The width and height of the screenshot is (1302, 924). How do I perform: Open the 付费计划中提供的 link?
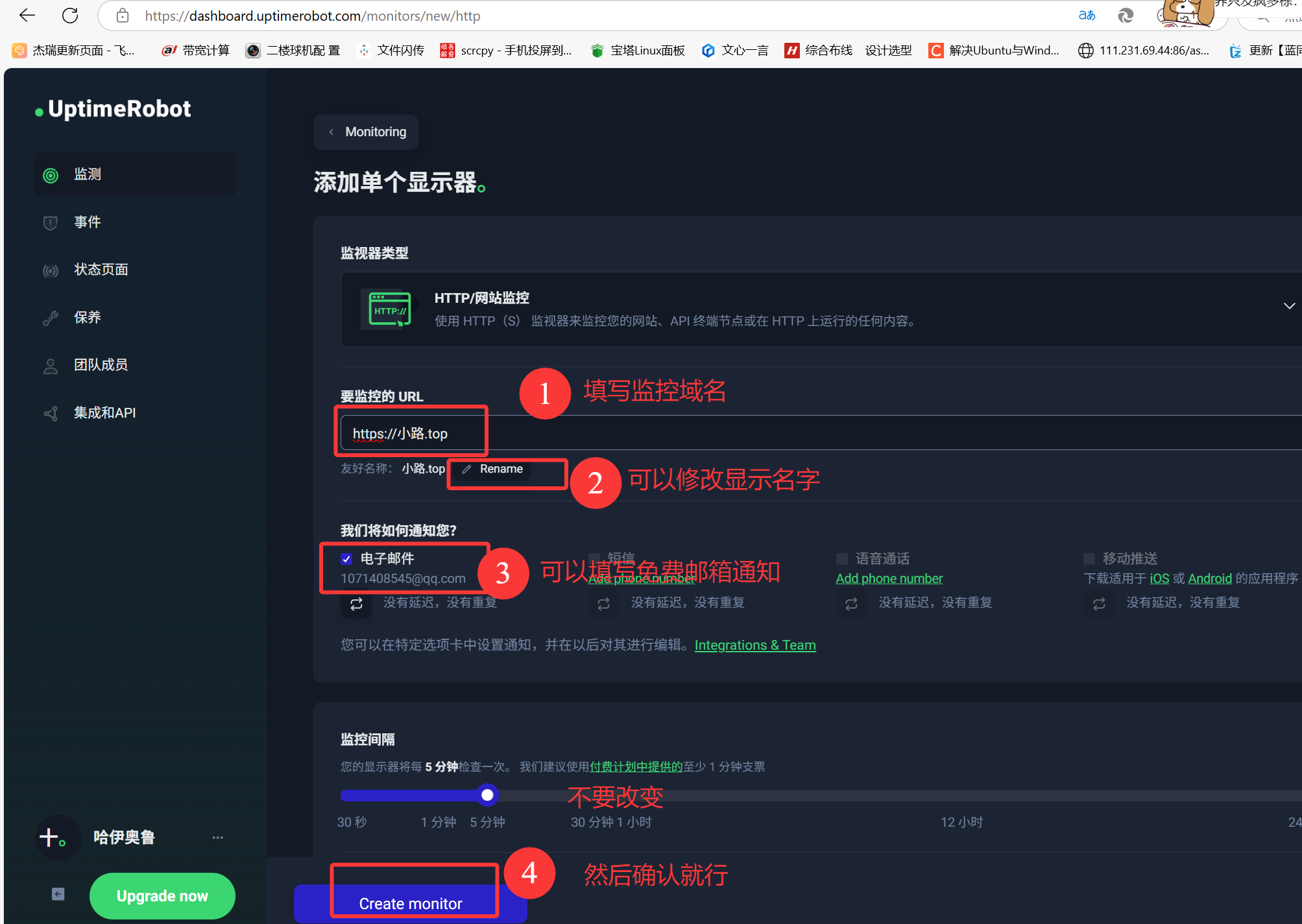pos(636,767)
